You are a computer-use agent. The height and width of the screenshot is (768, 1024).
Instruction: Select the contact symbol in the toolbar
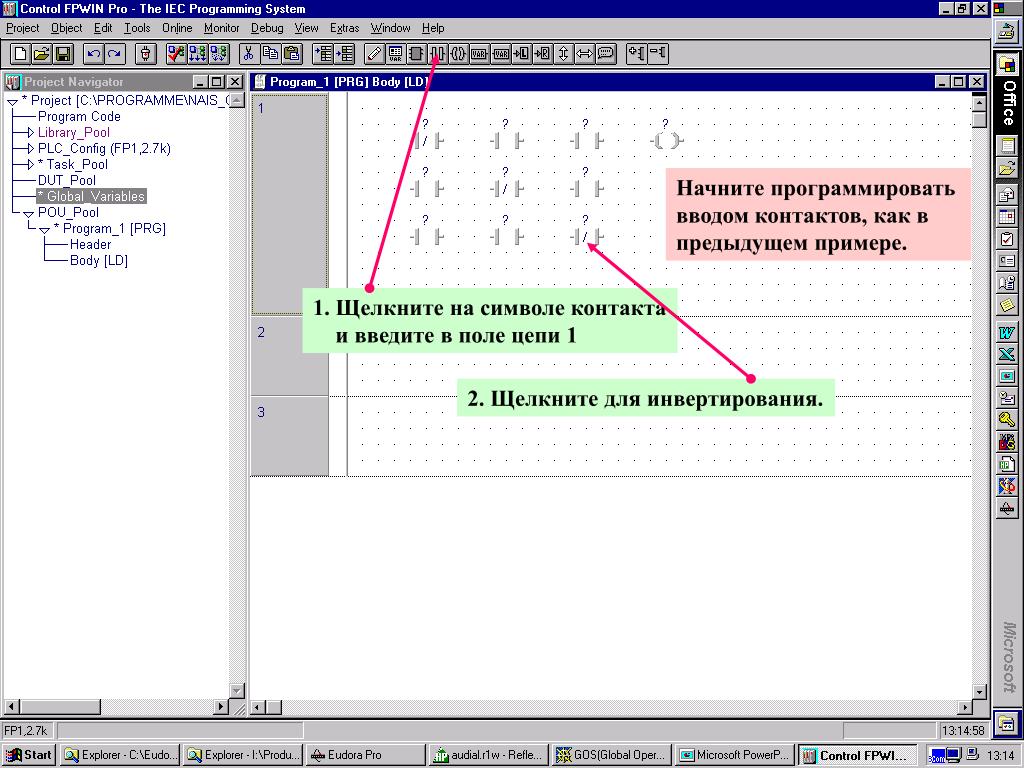click(x=438, y=54)
